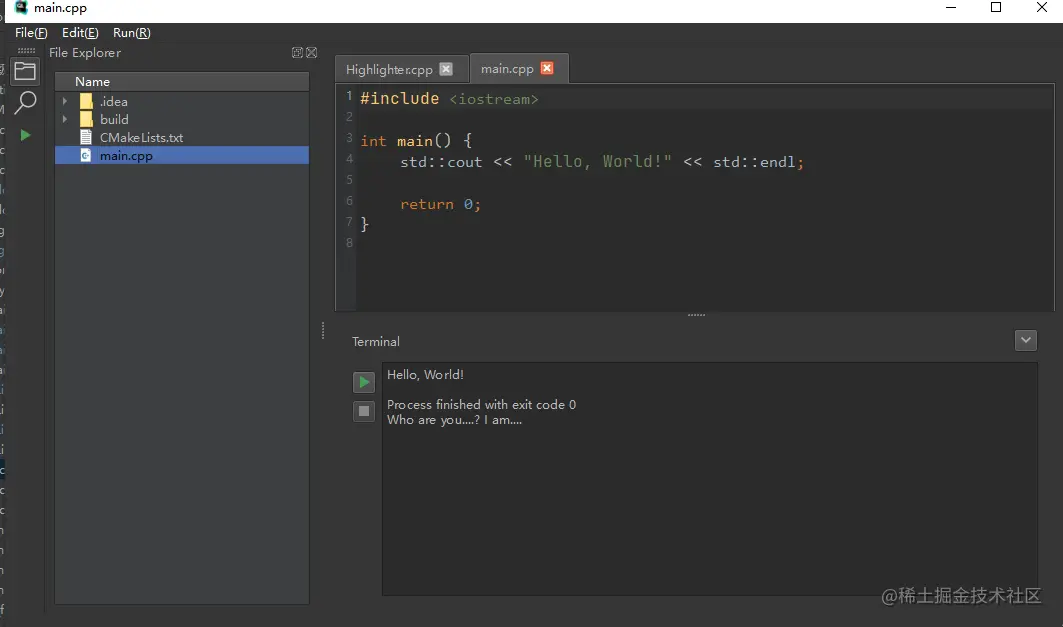Click the "Hello, World!" string literal
The image size is (1063, 627).
tap(597, 162)
